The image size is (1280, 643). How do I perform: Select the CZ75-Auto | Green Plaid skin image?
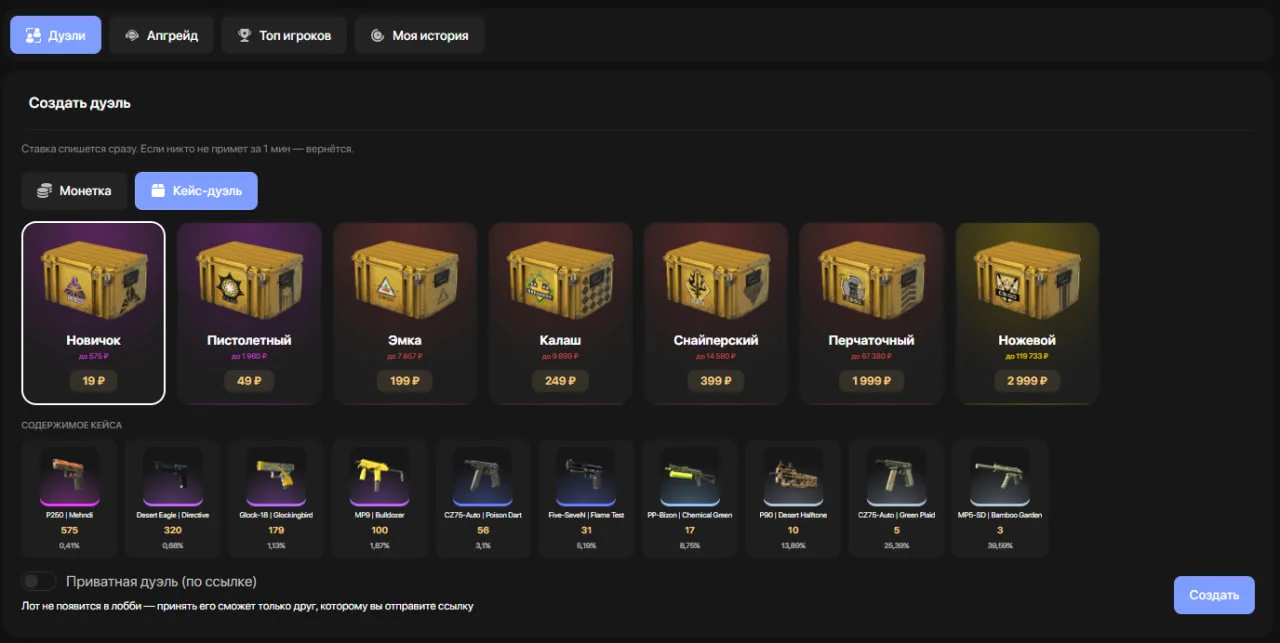[x=897, y=476]
